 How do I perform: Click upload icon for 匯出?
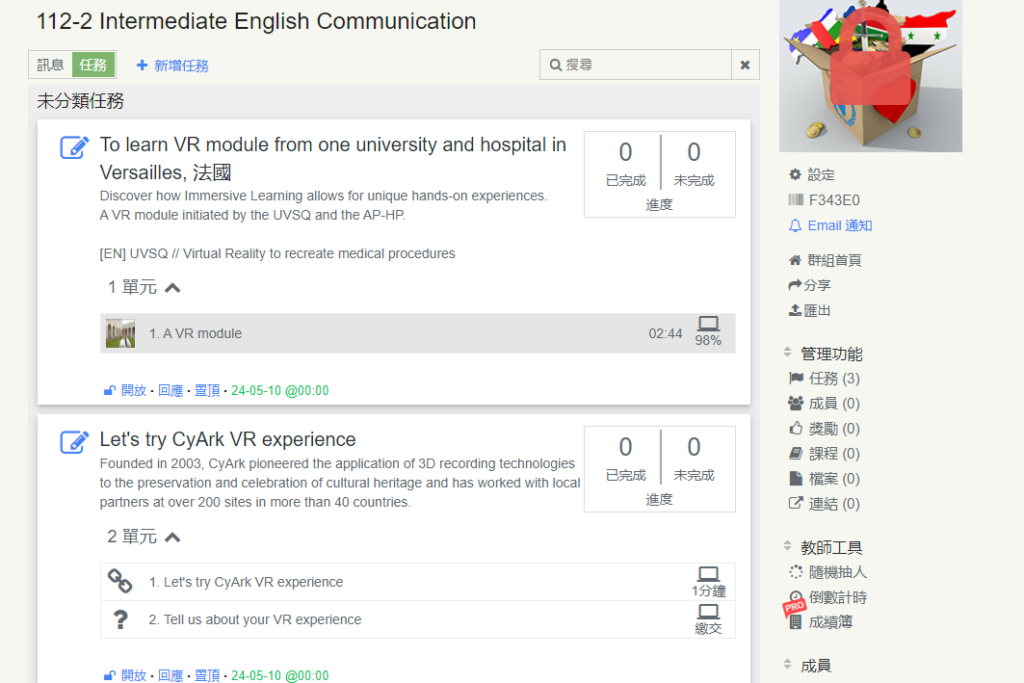tap(795, 310)
